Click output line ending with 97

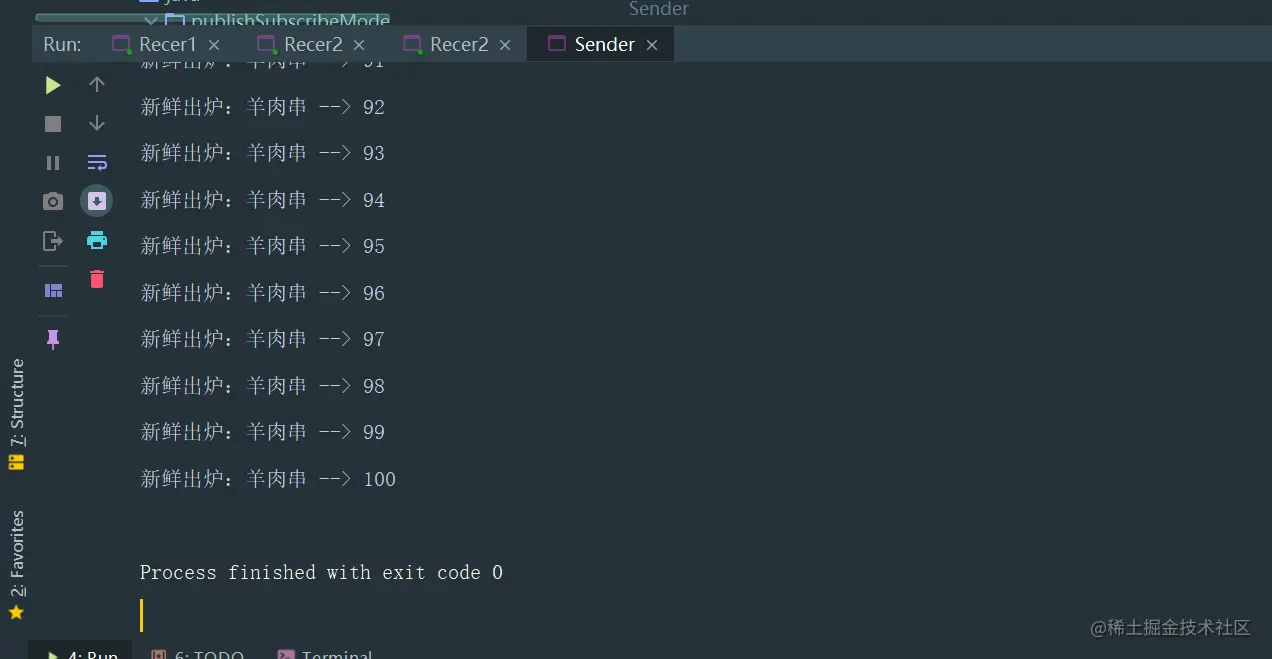(263, 339)
